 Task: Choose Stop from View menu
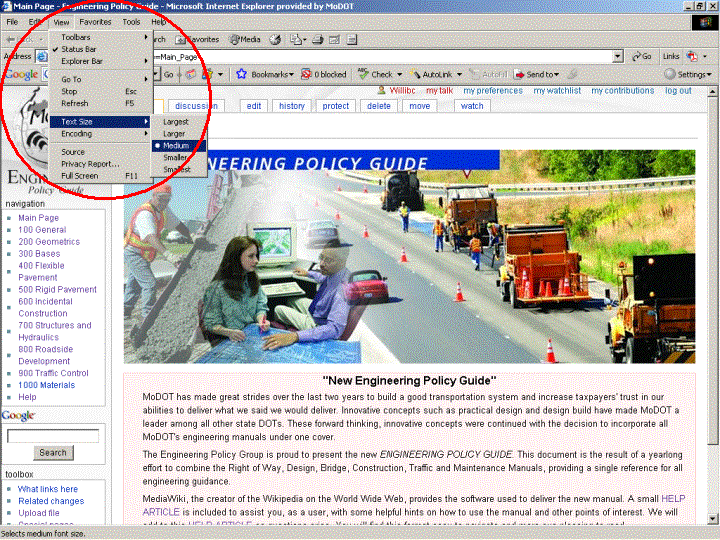click(101, 91)
